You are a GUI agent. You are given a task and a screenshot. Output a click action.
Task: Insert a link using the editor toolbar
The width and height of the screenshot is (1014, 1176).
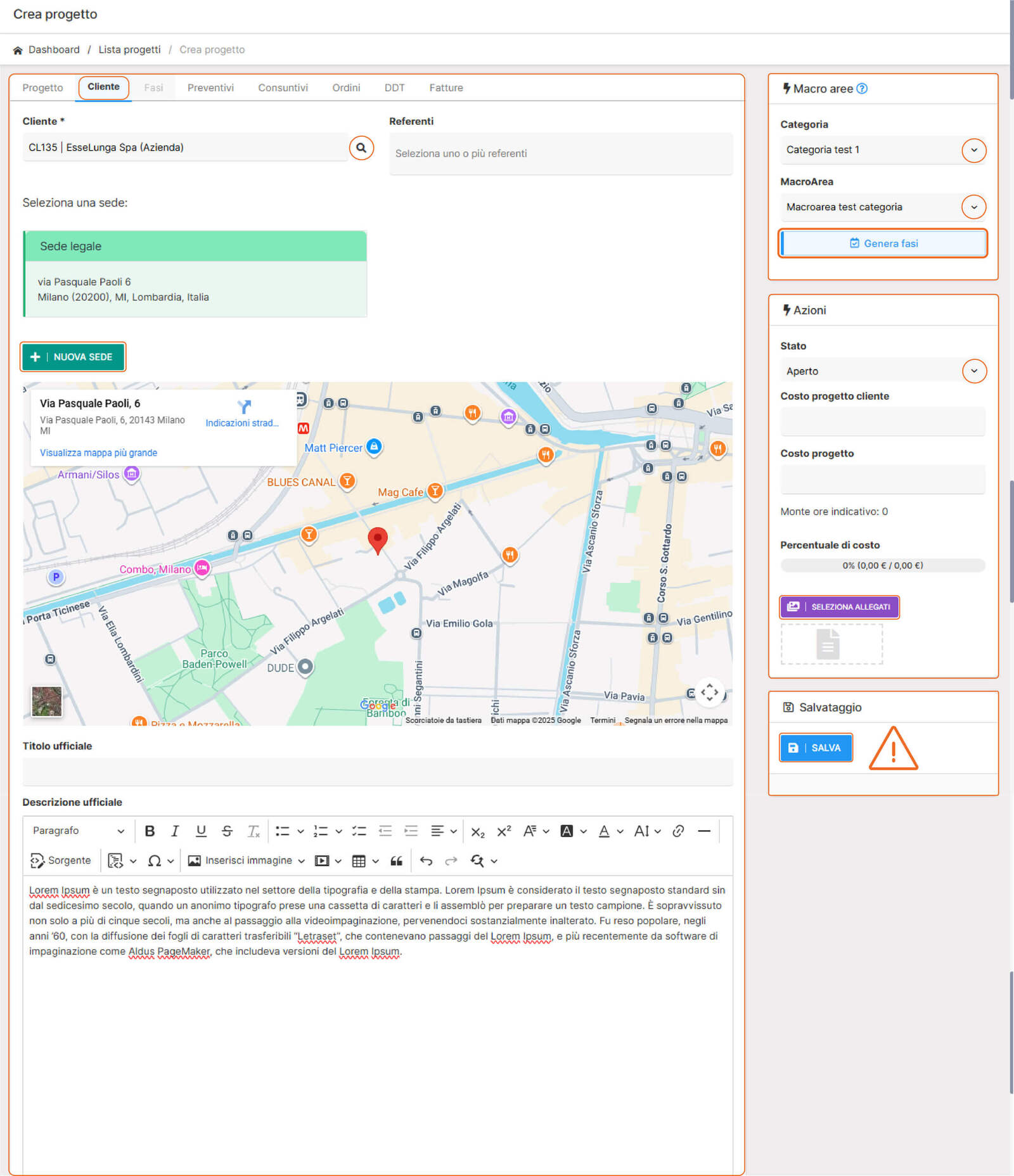point(678,831)
